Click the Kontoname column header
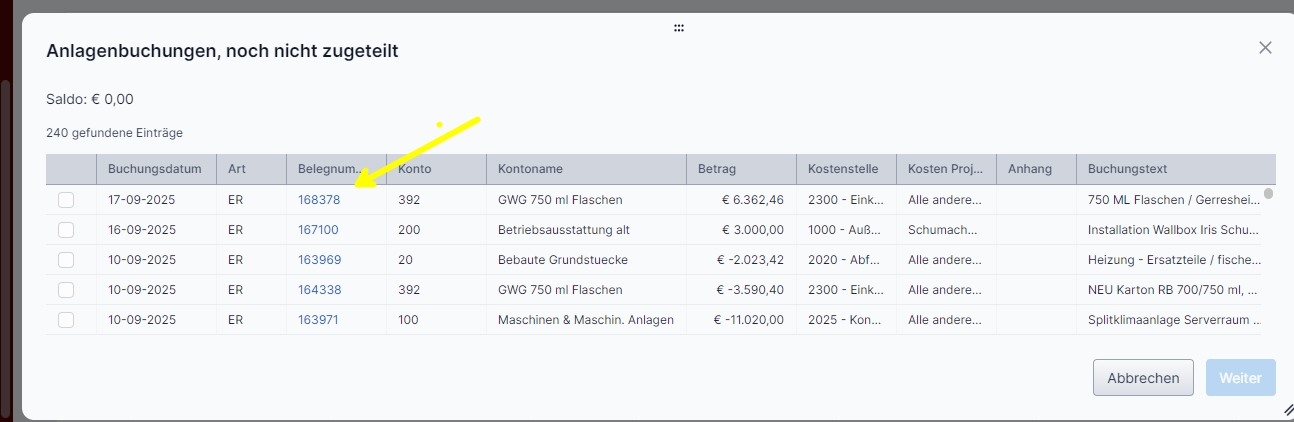 pos(531,169)
